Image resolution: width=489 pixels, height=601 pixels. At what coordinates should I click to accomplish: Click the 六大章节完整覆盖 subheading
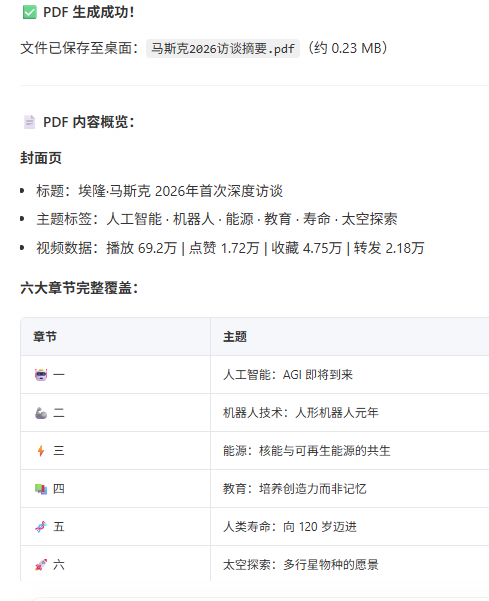(79, 288)
